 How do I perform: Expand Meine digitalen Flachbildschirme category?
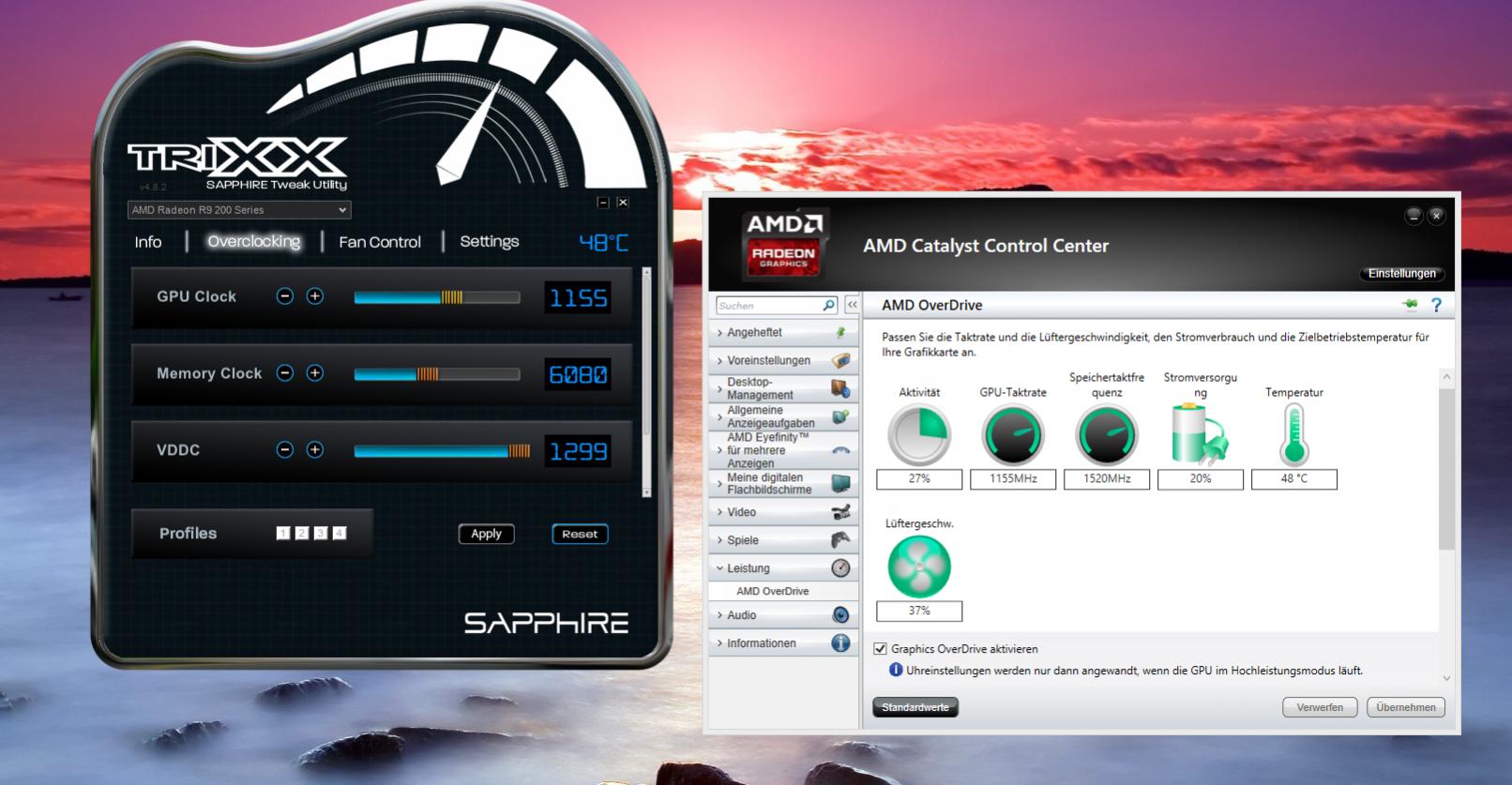783,484
